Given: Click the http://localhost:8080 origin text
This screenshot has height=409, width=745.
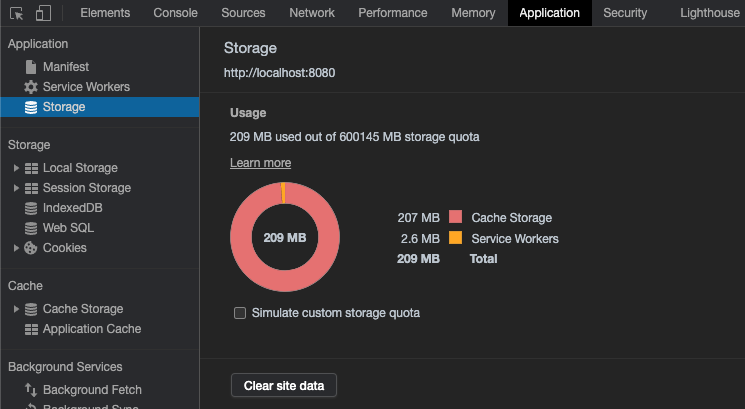Looking at the screenshot, I should (x=279, y=73).
